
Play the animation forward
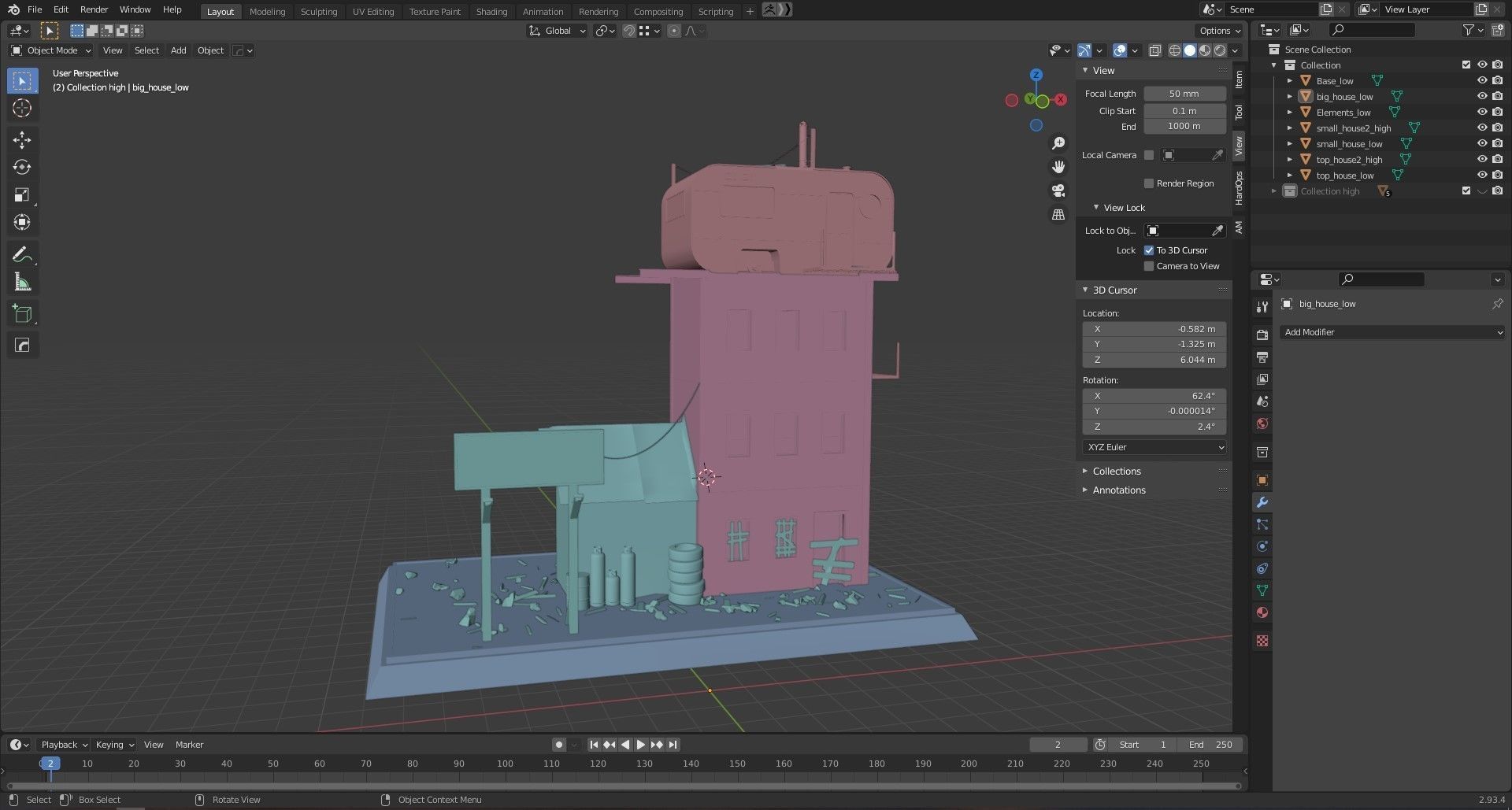coord(641,745)
